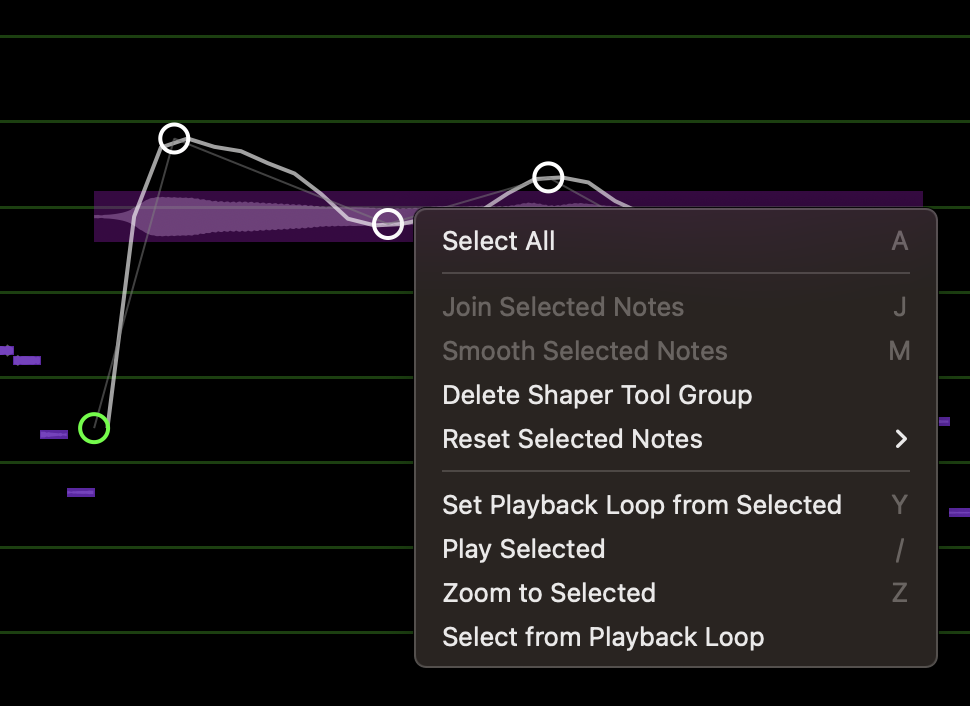970x706 pixels.
Task: Select small purple note beside green point
Action: (x=54, y=434)
